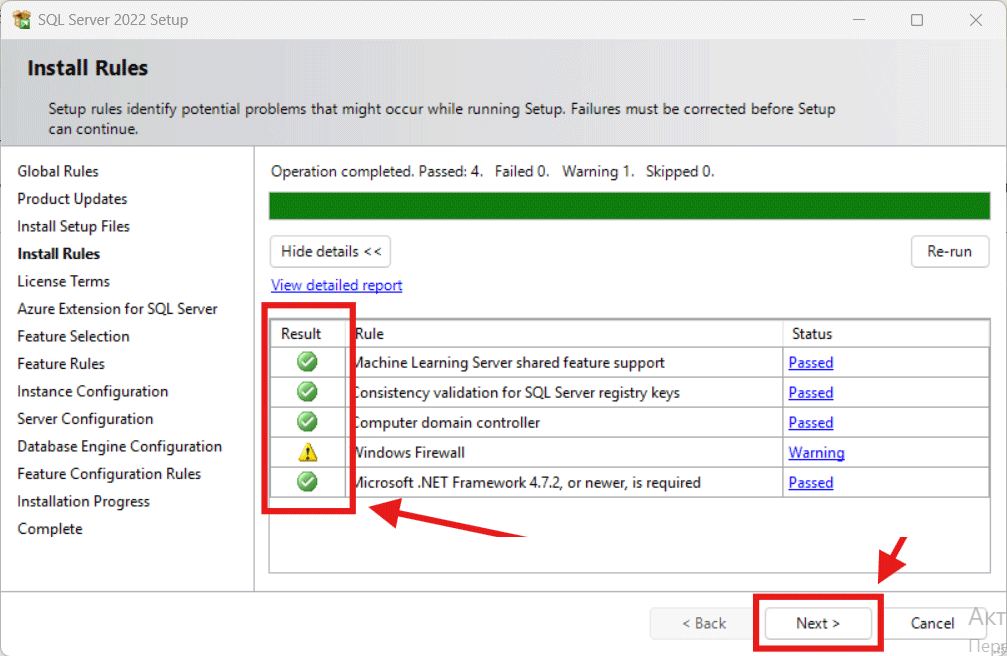
Task: Maximize the setup window
Action: point(917,20)
